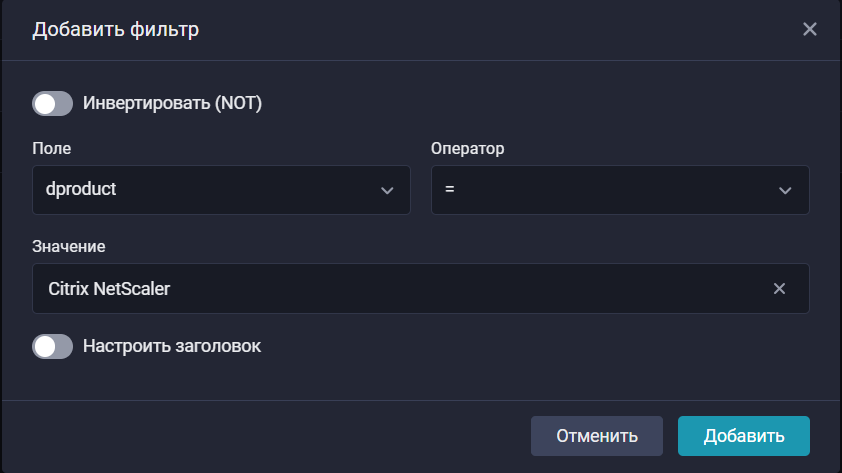Click the Значение field label
842x473 pixels.
click(x=69, y=246)
